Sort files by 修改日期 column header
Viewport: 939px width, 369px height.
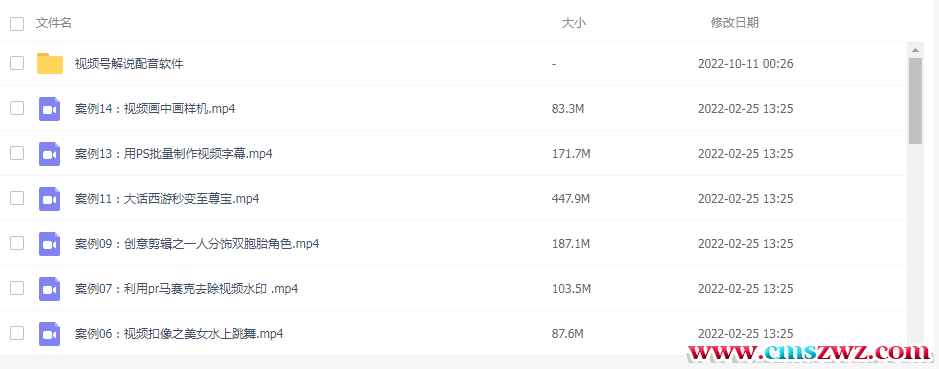tap(735, 23)
